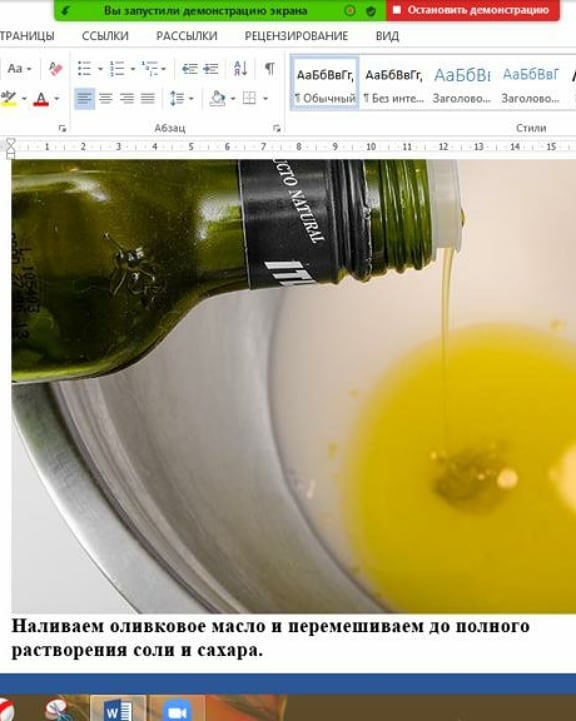Image resolution: width=576 pixels, height=721 pixels.
Task: Clear all formatting with eraser icon
Action: [56, 69]
